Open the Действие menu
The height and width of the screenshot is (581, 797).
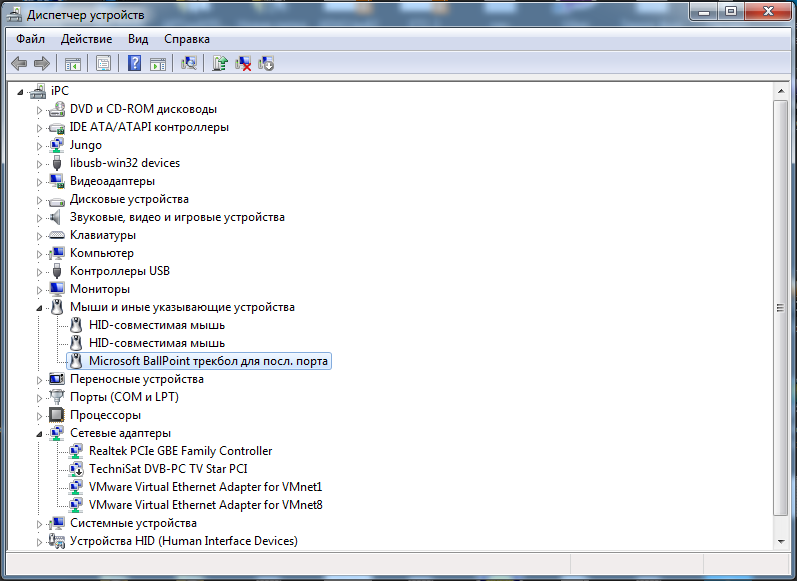point(86,39)
